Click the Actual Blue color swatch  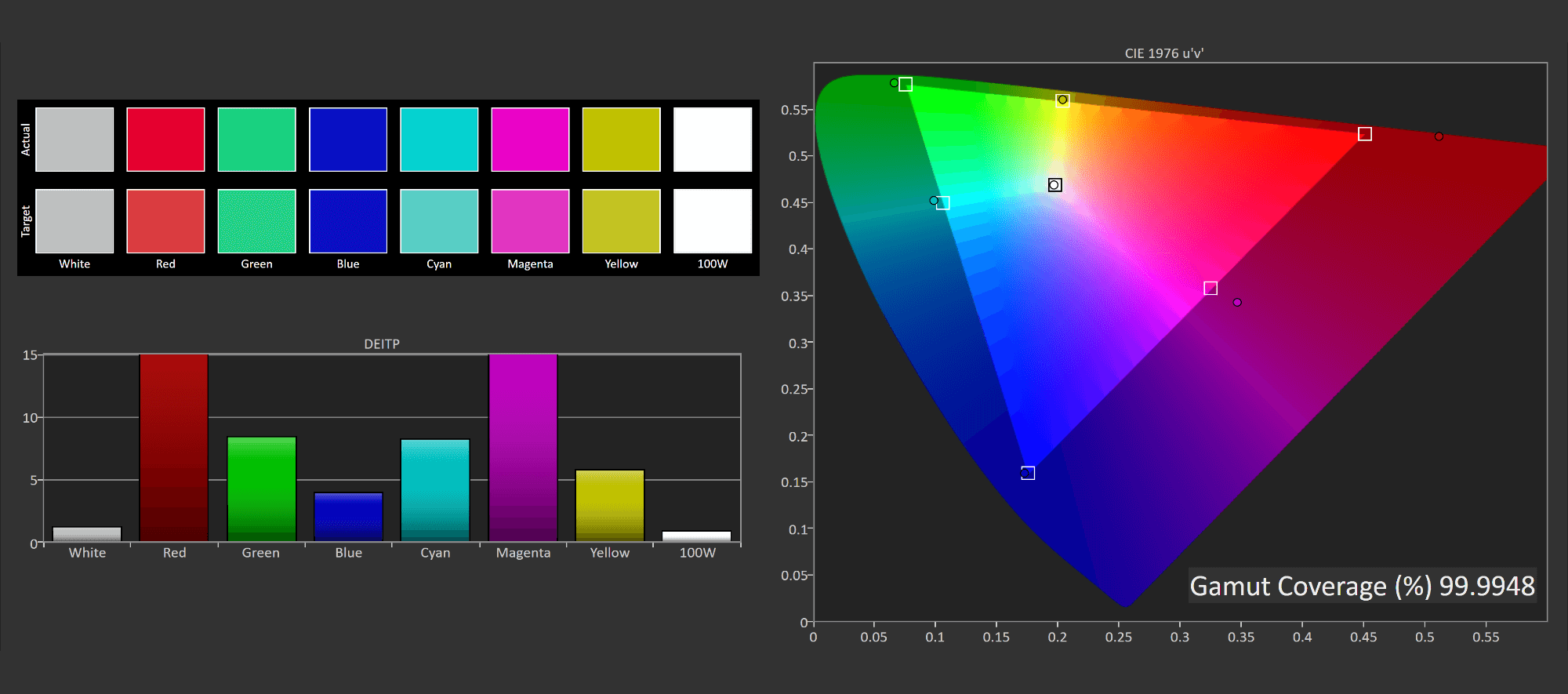[x=348, y=140]
